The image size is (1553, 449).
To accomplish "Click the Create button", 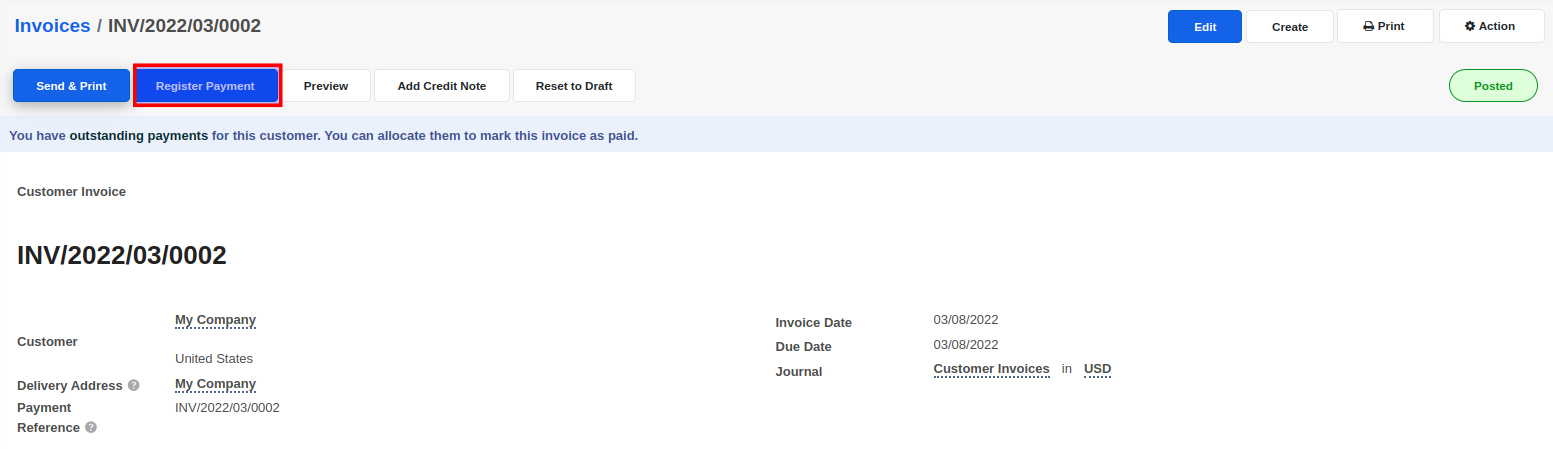I will [x=1289, y=27].
